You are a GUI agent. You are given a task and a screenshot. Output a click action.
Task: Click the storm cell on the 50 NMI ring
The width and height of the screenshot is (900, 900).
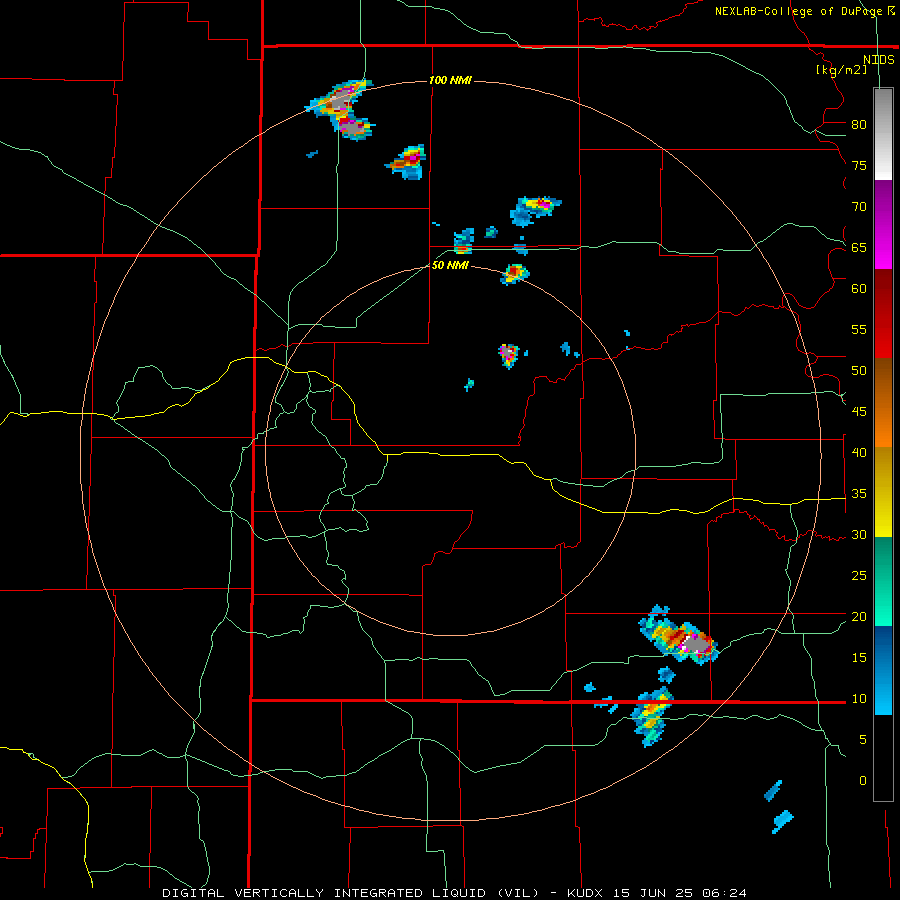(x=514, y=274)
